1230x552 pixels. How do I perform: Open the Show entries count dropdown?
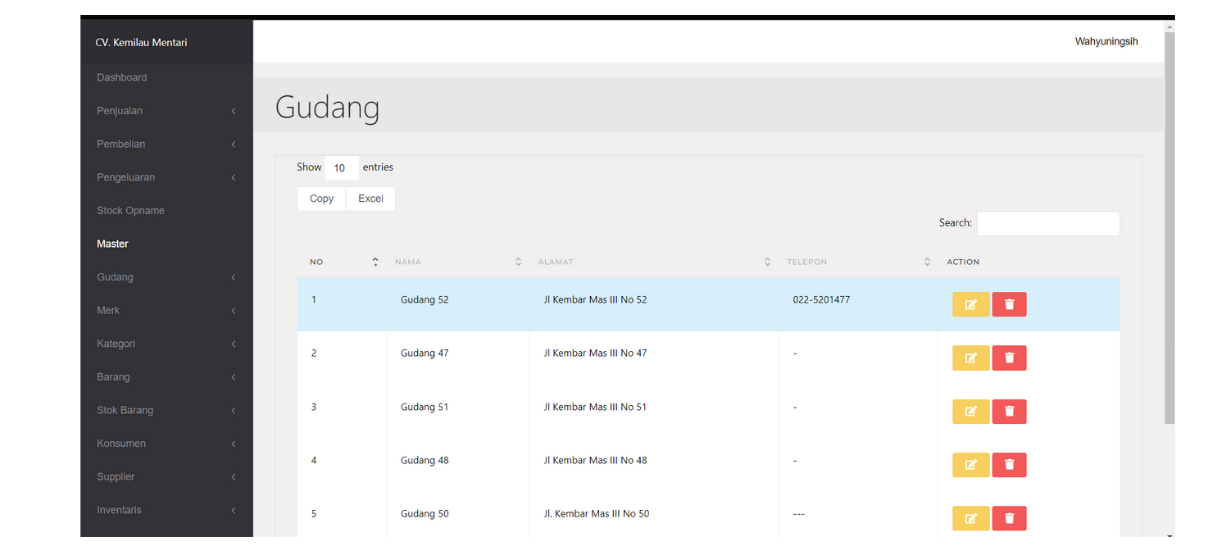[x=341, y=168]
